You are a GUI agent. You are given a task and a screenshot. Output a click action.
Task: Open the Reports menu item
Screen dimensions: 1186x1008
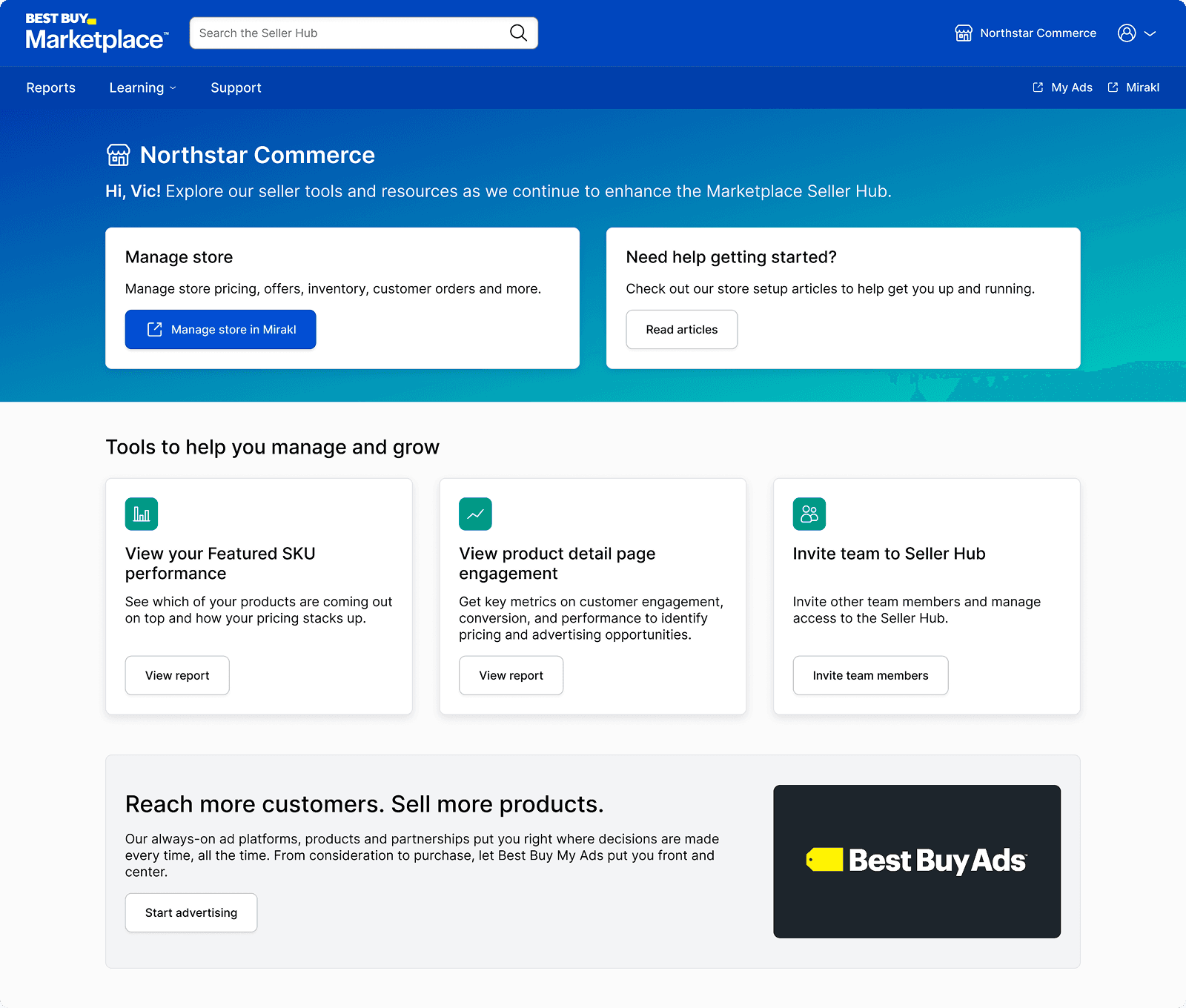click(51, 87)
